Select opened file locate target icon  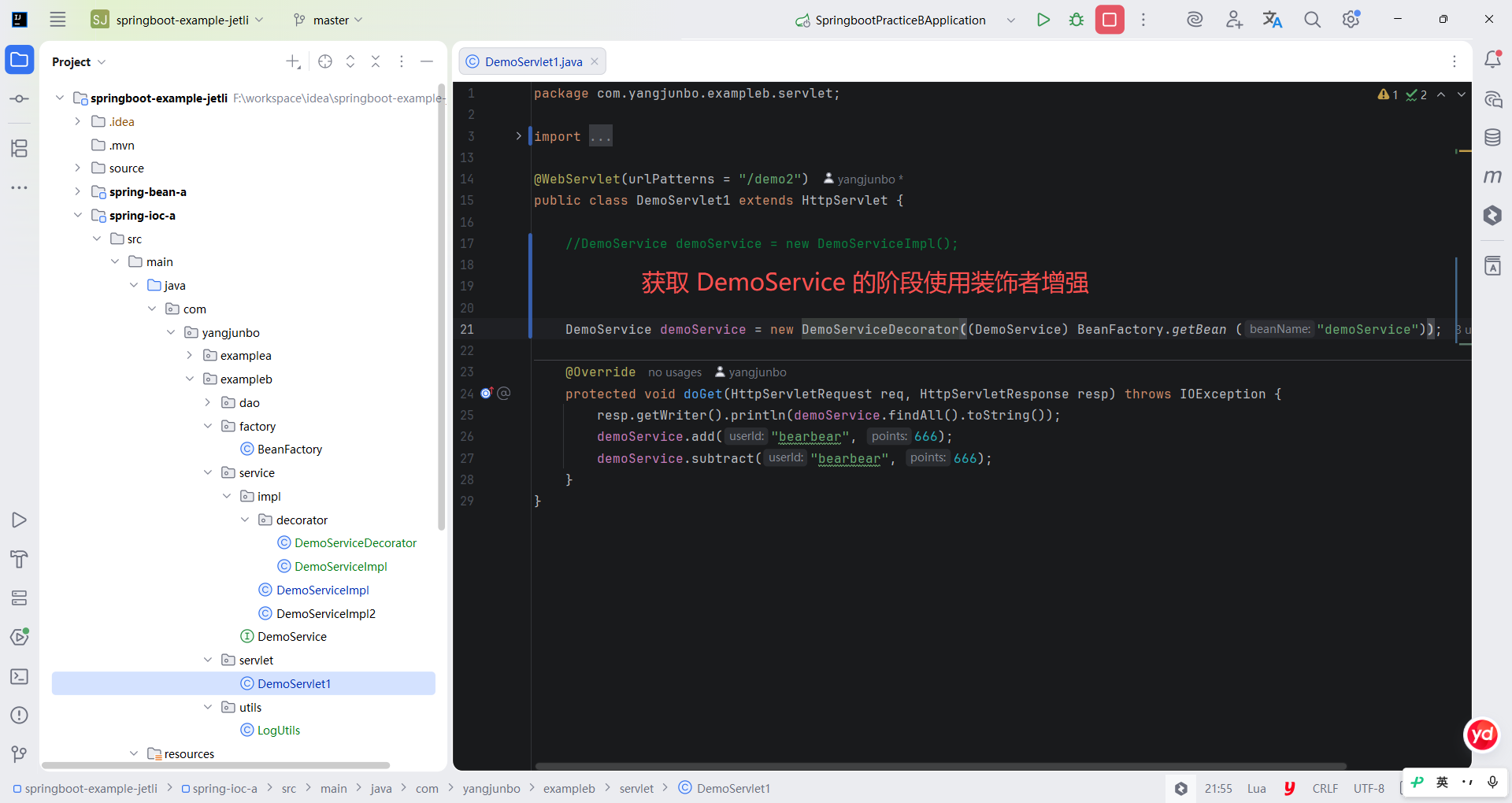click(325, 61)
